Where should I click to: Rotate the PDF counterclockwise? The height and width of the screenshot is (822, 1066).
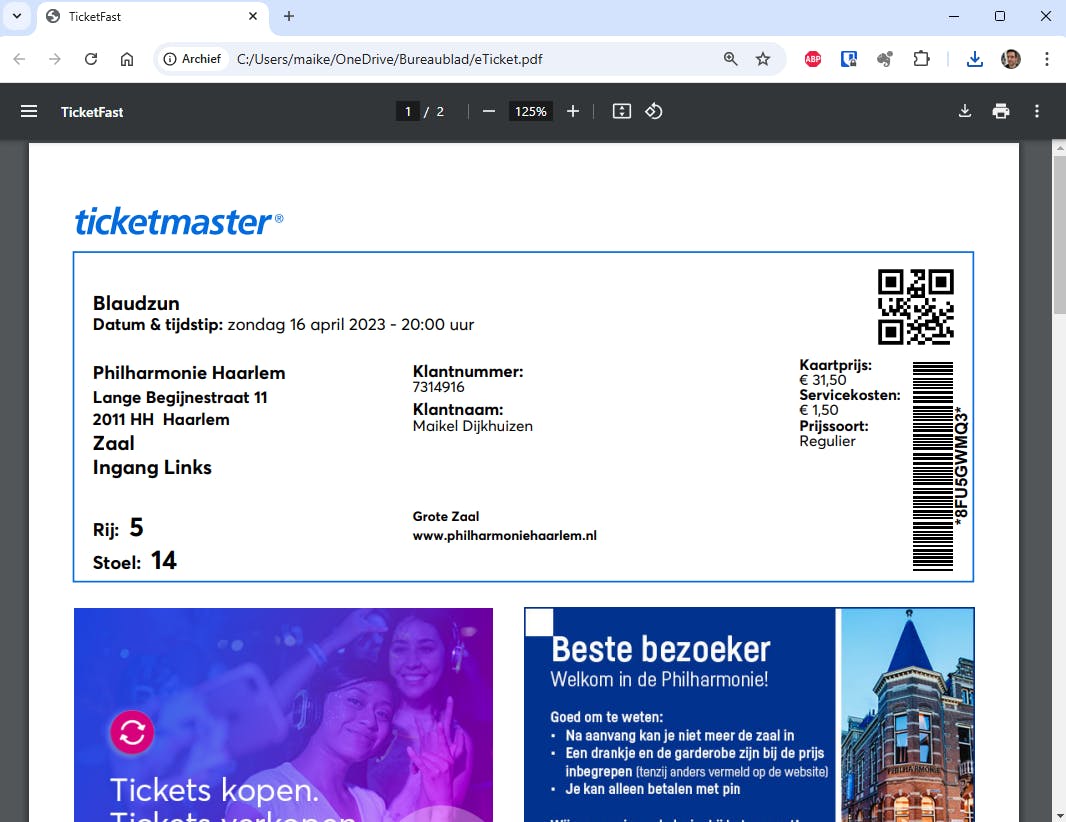click(654, 112)
